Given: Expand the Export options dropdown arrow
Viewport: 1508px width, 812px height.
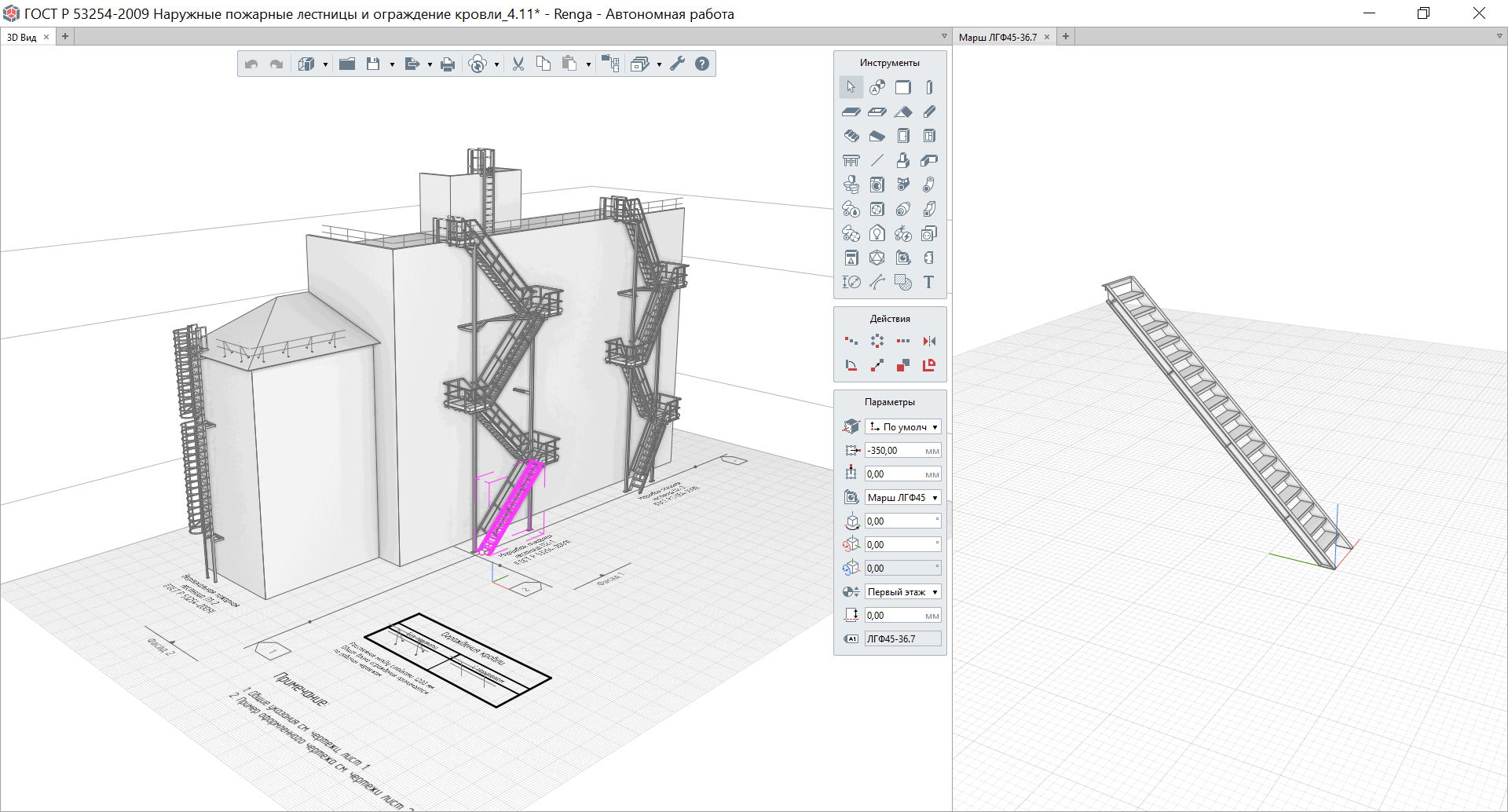Looking at the screenshot, I should (430, 65).
